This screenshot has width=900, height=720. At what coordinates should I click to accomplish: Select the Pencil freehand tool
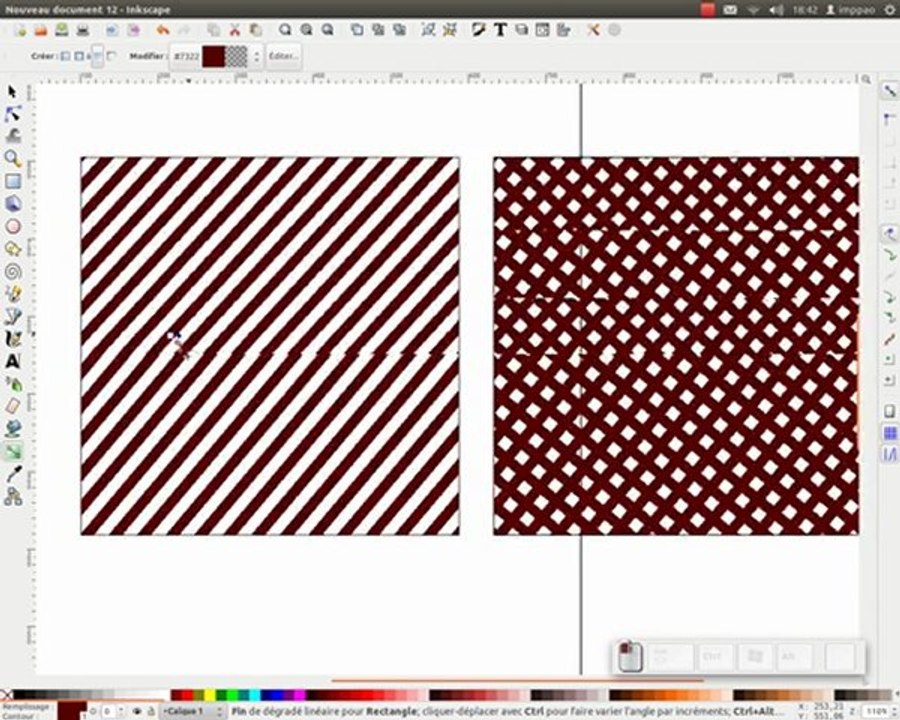coord(13,294)
